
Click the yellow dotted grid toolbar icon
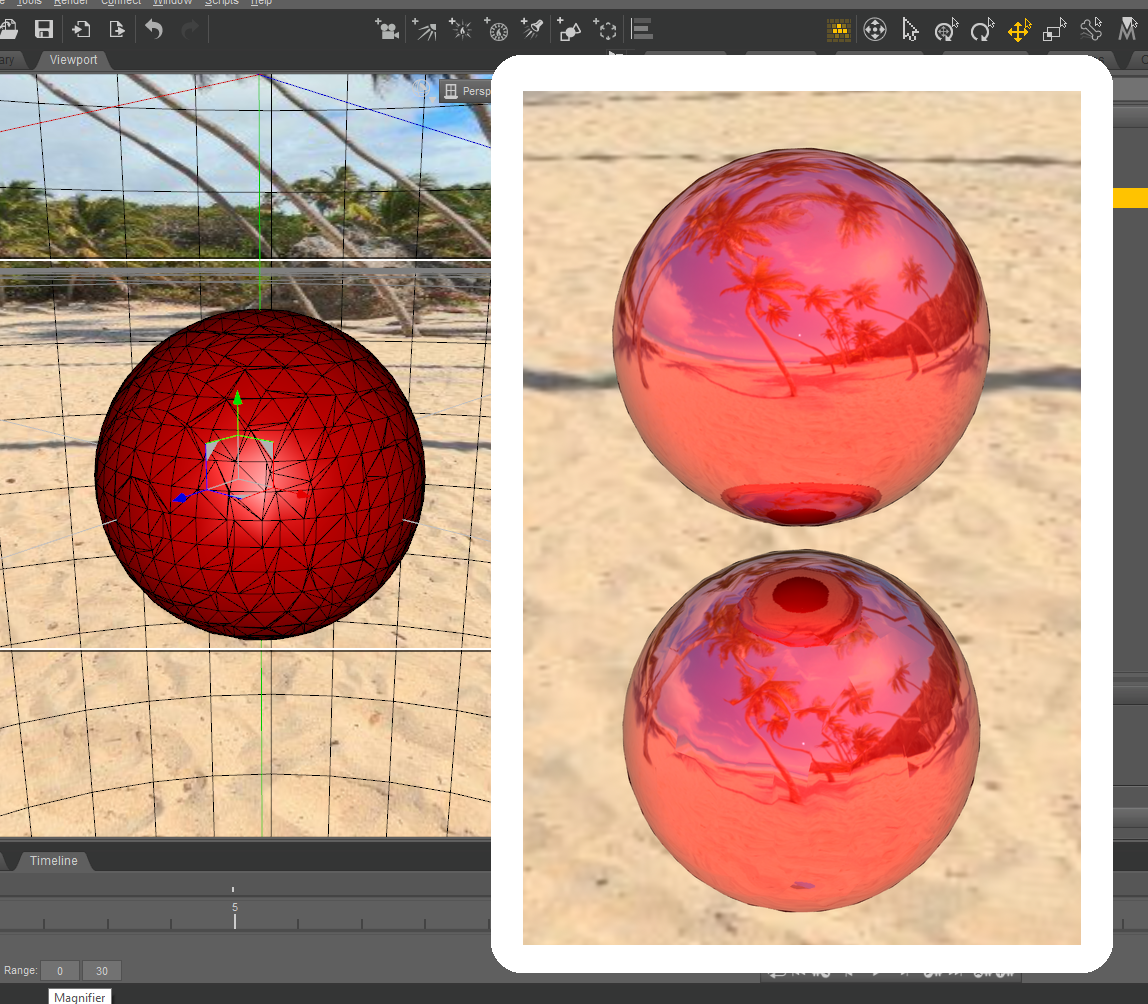(839, 30)
